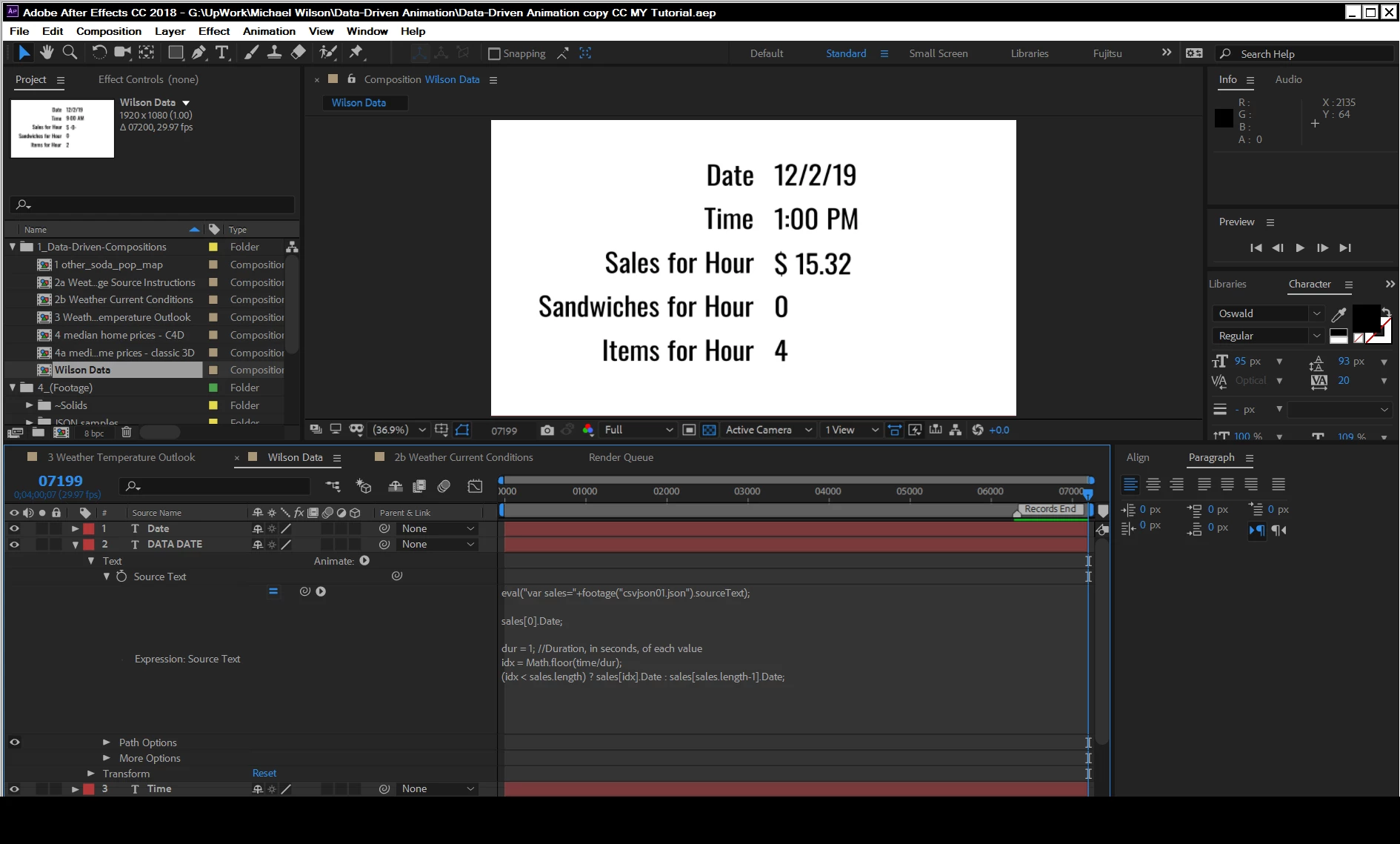Take a snapshot with camera icon
Image resolution: width=1400 pixels, height=844 pixels.
(547, 430)
